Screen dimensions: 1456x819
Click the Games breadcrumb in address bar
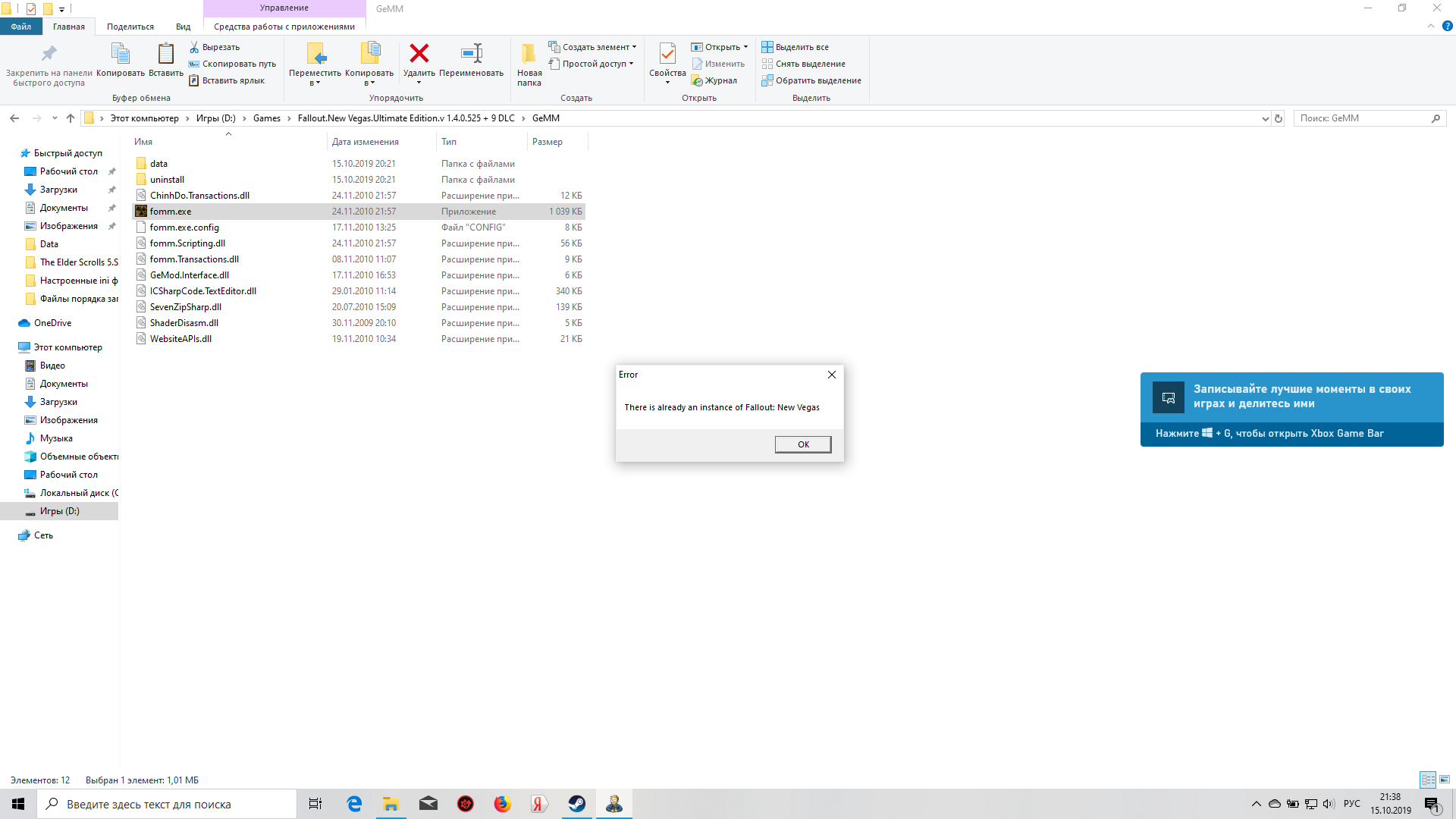266,118
